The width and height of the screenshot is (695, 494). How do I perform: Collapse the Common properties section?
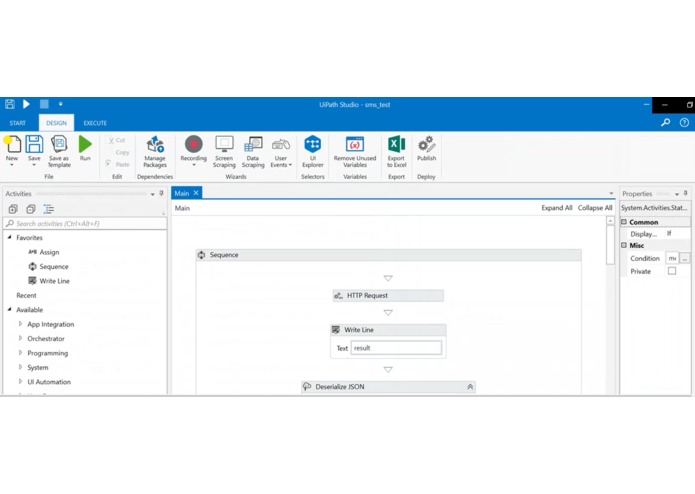tap(624, 222)
